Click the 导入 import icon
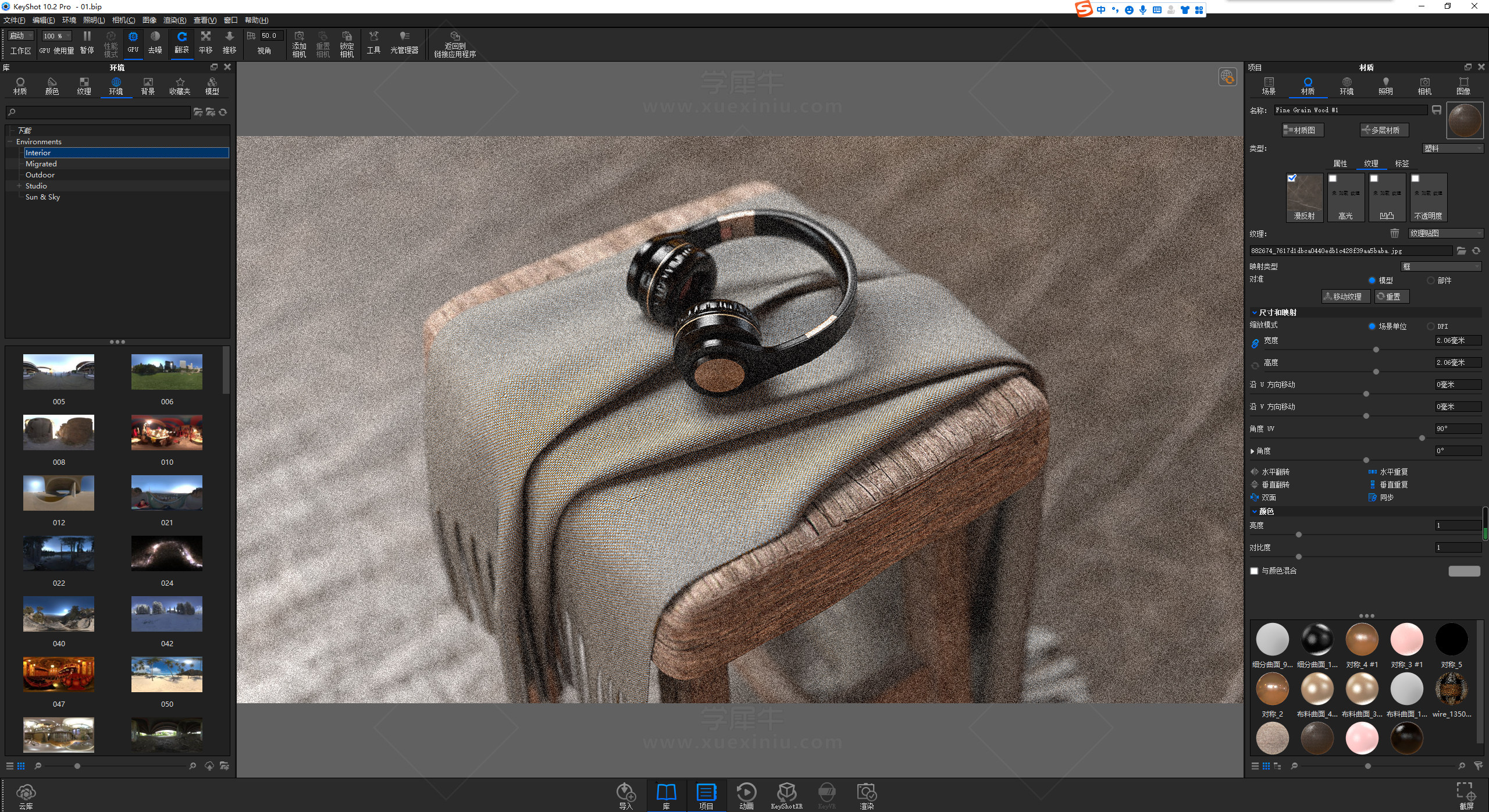Viewport: 1489px width, 812px height. [626, 796]
